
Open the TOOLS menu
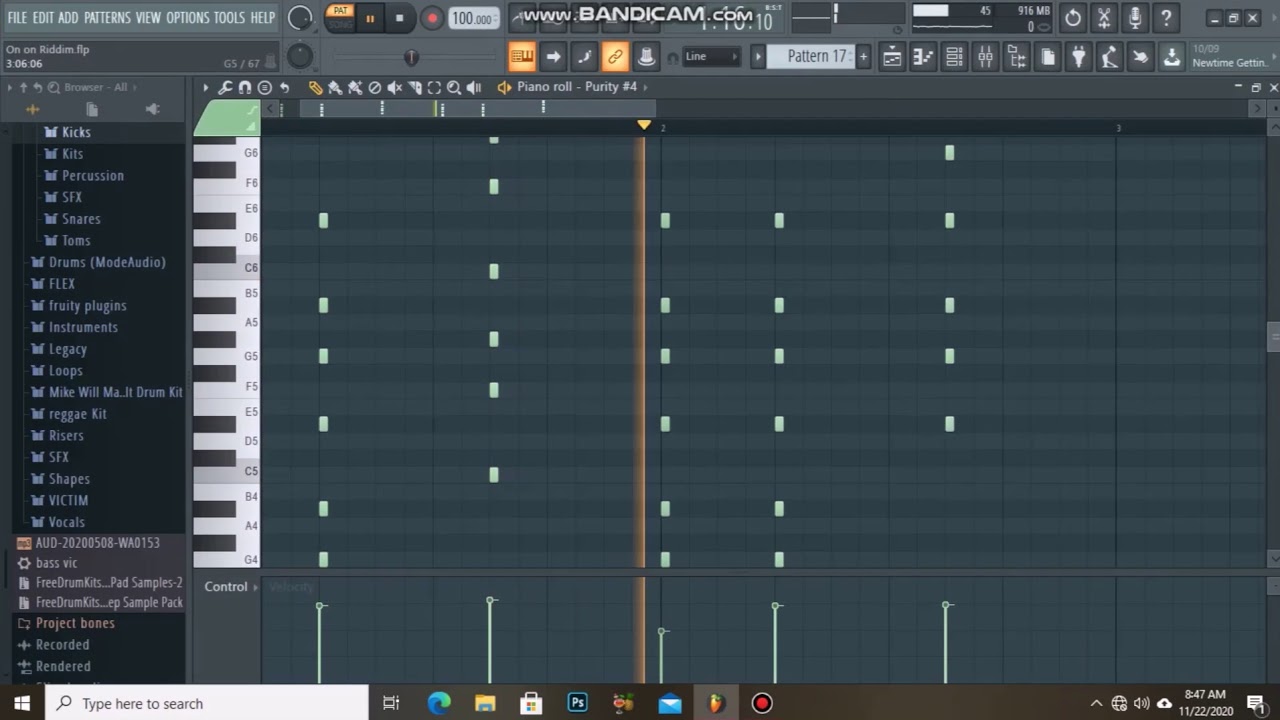point(229,18)
